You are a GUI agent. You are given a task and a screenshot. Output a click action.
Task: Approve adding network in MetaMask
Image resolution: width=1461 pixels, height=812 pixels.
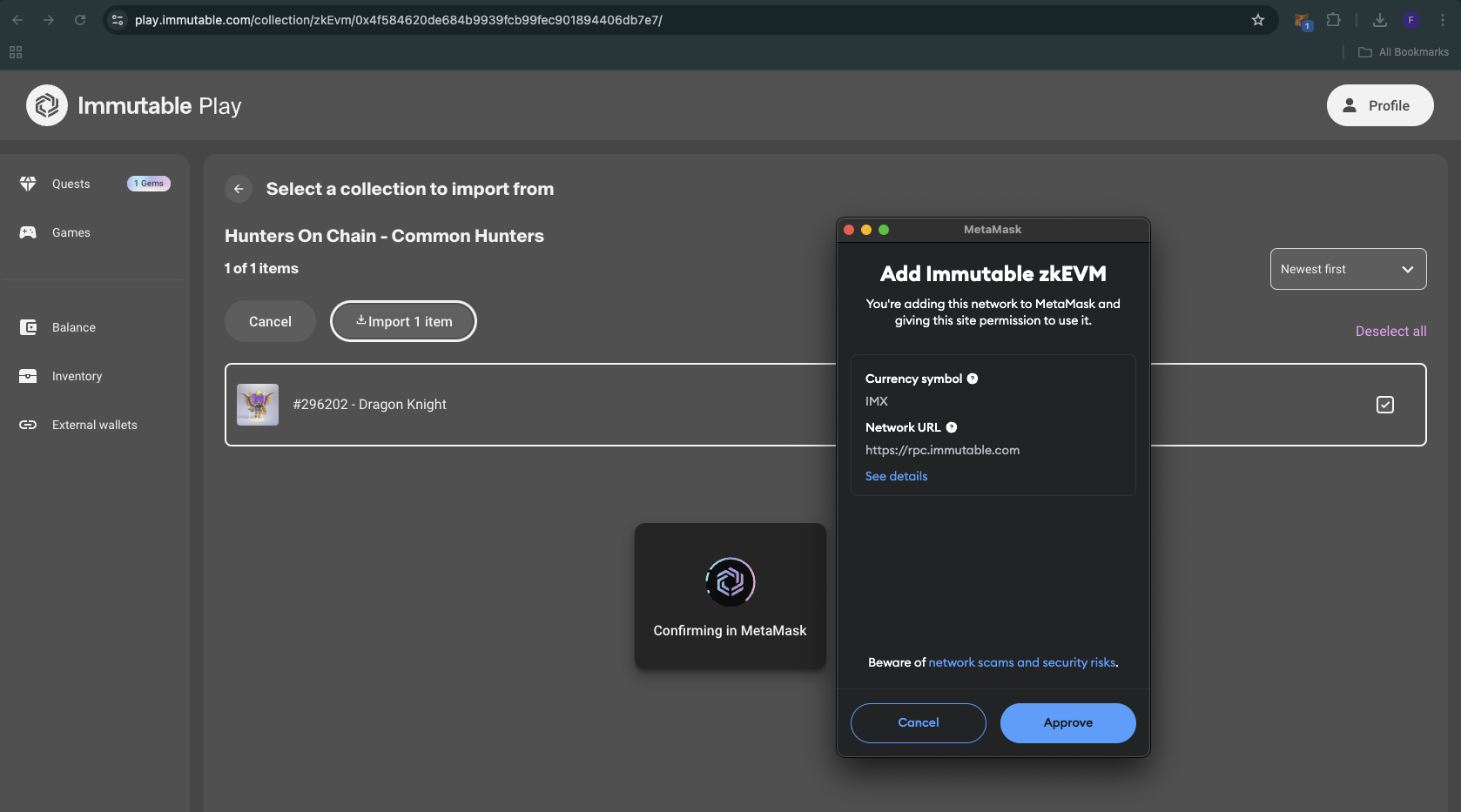coord(1067,723)
